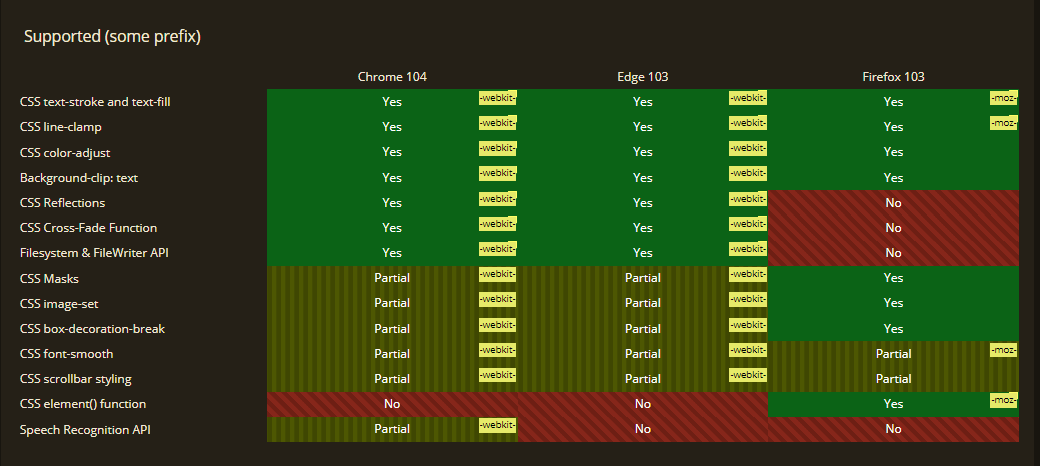Click the Edge 103 column header

(642, 77)
